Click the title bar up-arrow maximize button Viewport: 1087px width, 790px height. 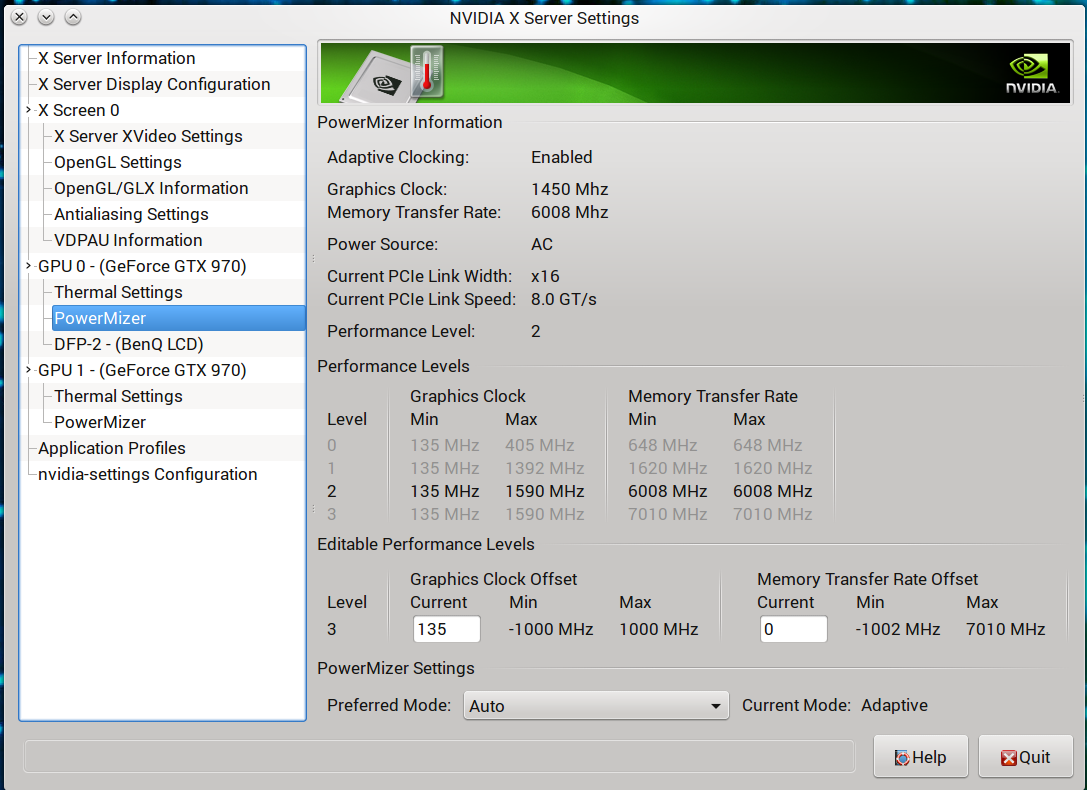tap(73, 17)
